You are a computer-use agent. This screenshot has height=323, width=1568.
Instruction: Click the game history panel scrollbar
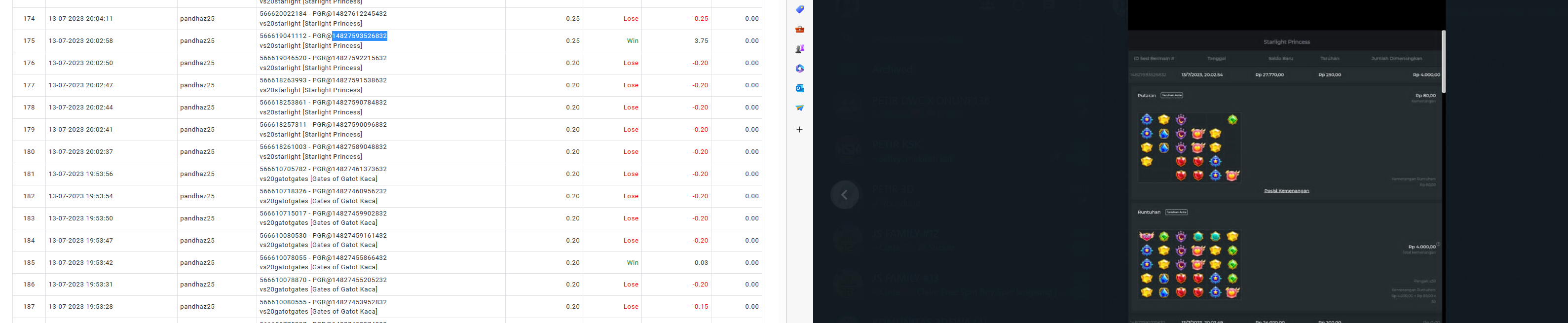point(1443,61)
